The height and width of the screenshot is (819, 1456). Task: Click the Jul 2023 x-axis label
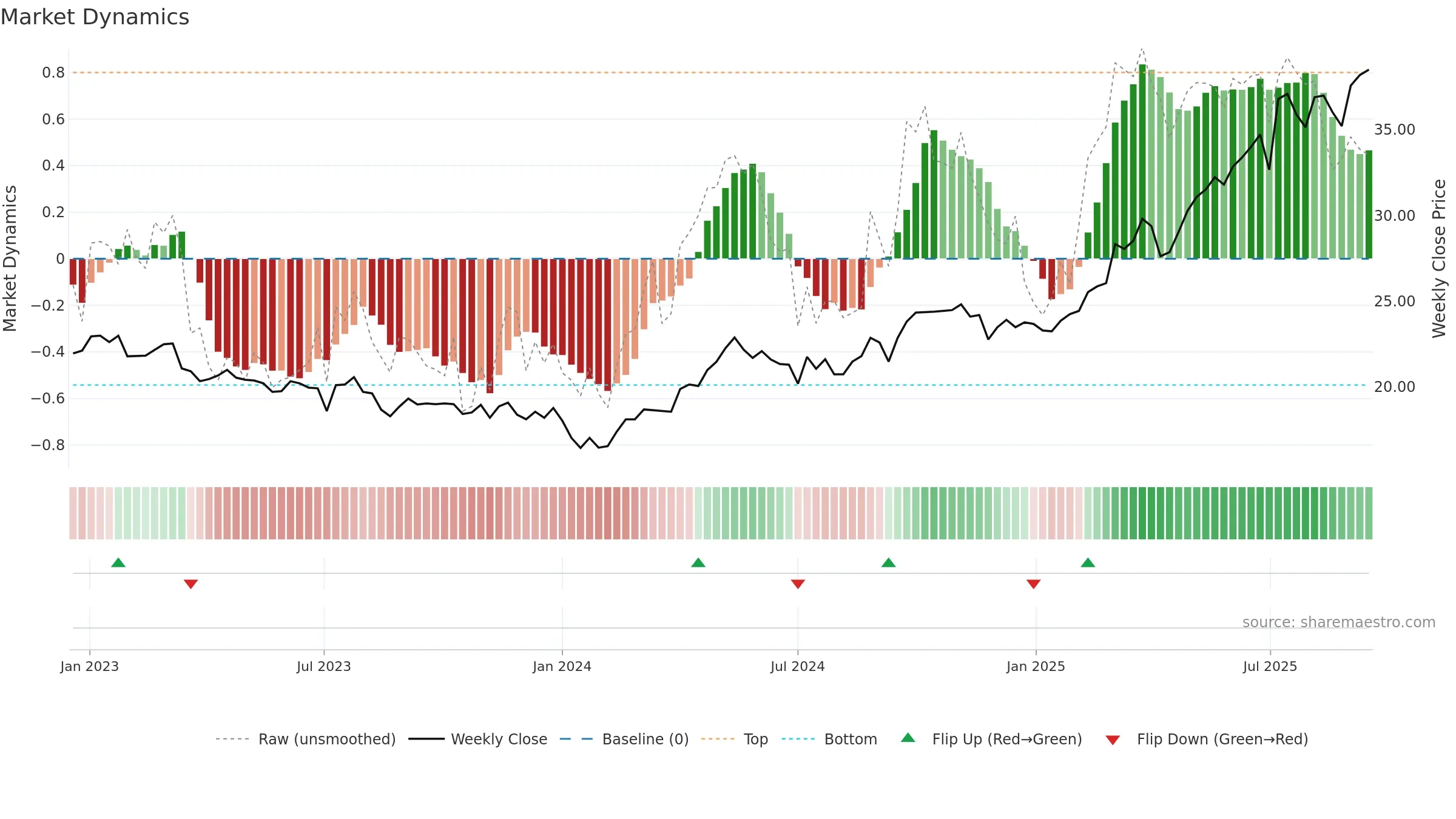(x=324, y=666)
